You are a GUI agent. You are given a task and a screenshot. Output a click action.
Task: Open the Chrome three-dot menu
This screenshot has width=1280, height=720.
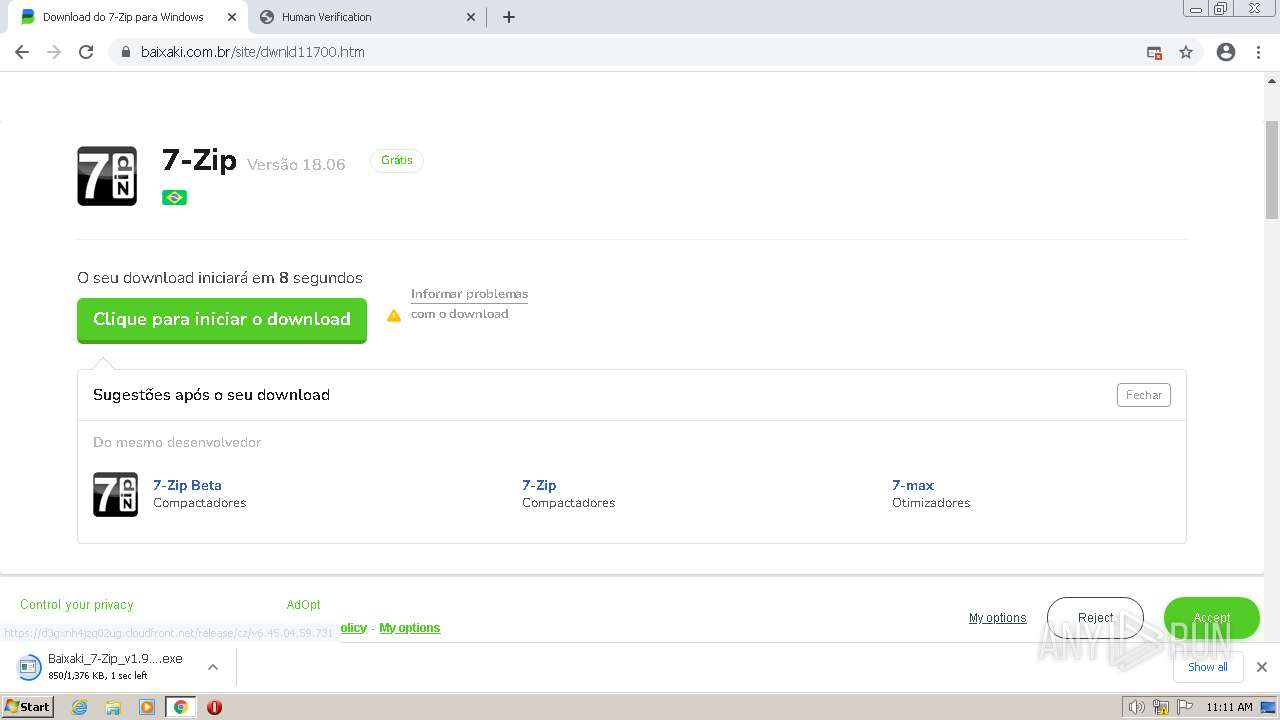pos(1258,52)
